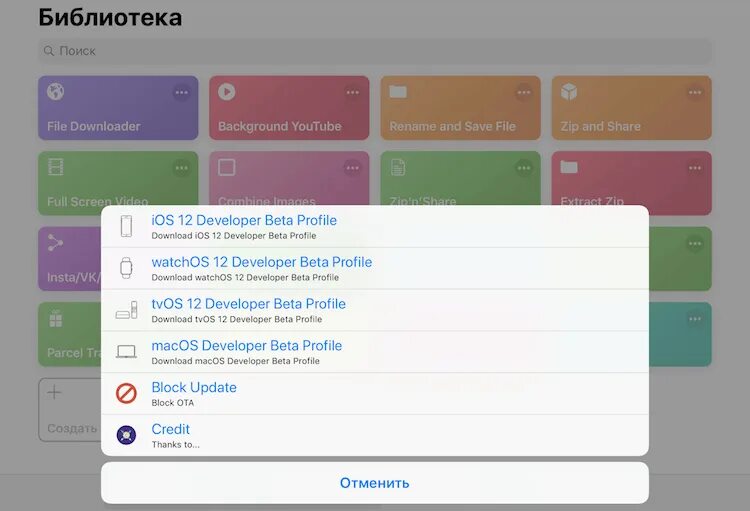Open more options for Full Screen Video
The width and height of the screenshot is (750, 511).
pyautogui.click(x=181, y=168)
